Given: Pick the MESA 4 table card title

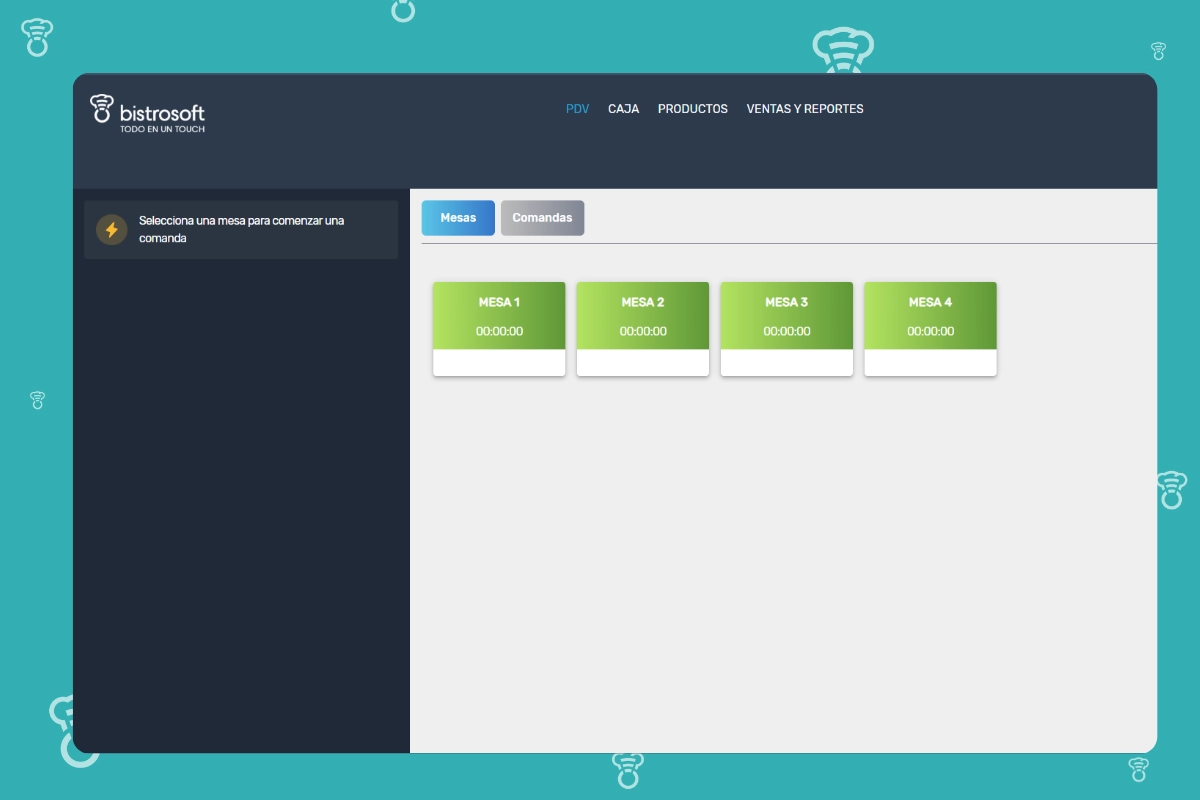Looking at the screenshot, I should click(x=930, y=302).
